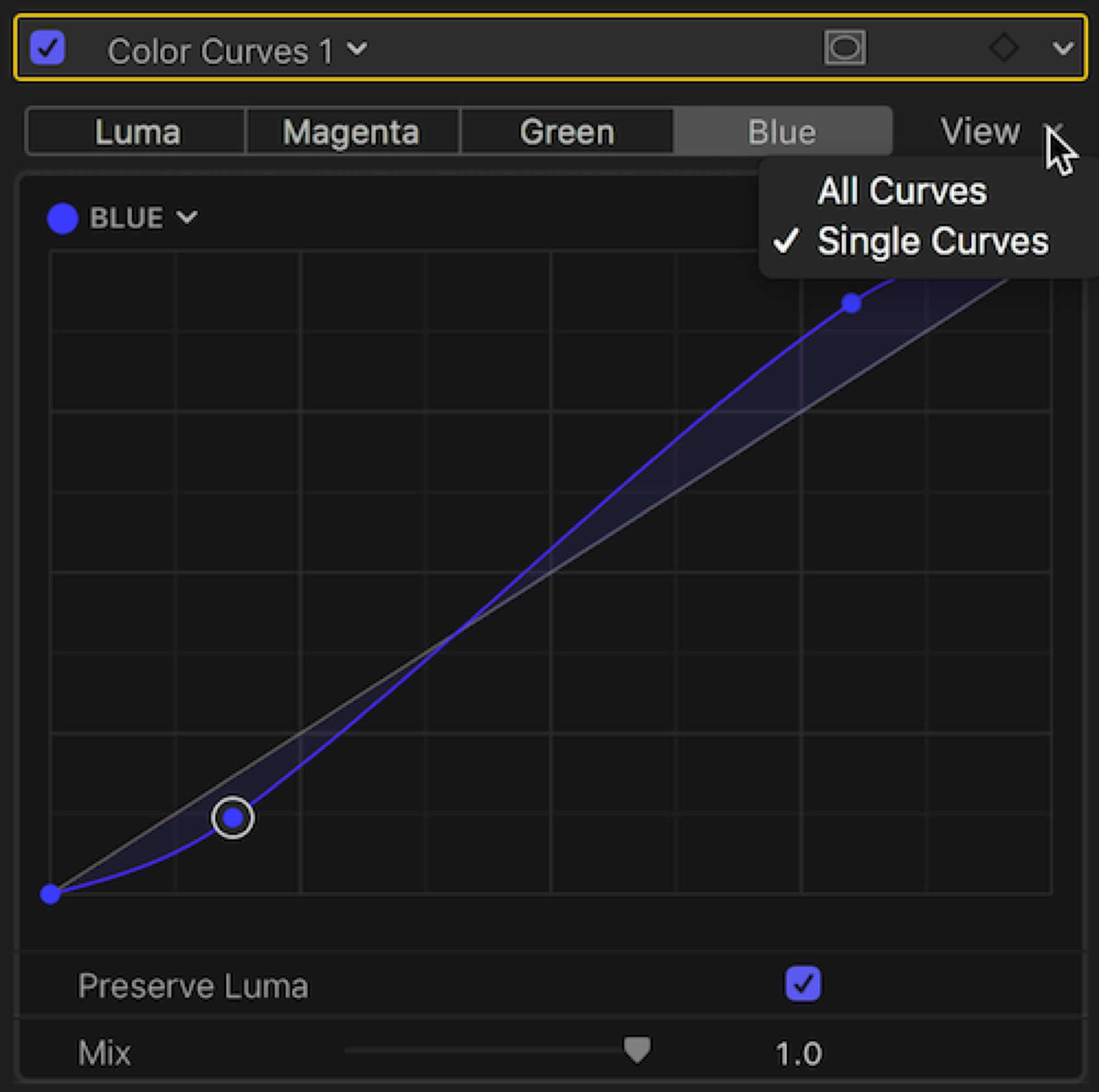
Task: Choose Single Curves menu option
Action: 932,241
